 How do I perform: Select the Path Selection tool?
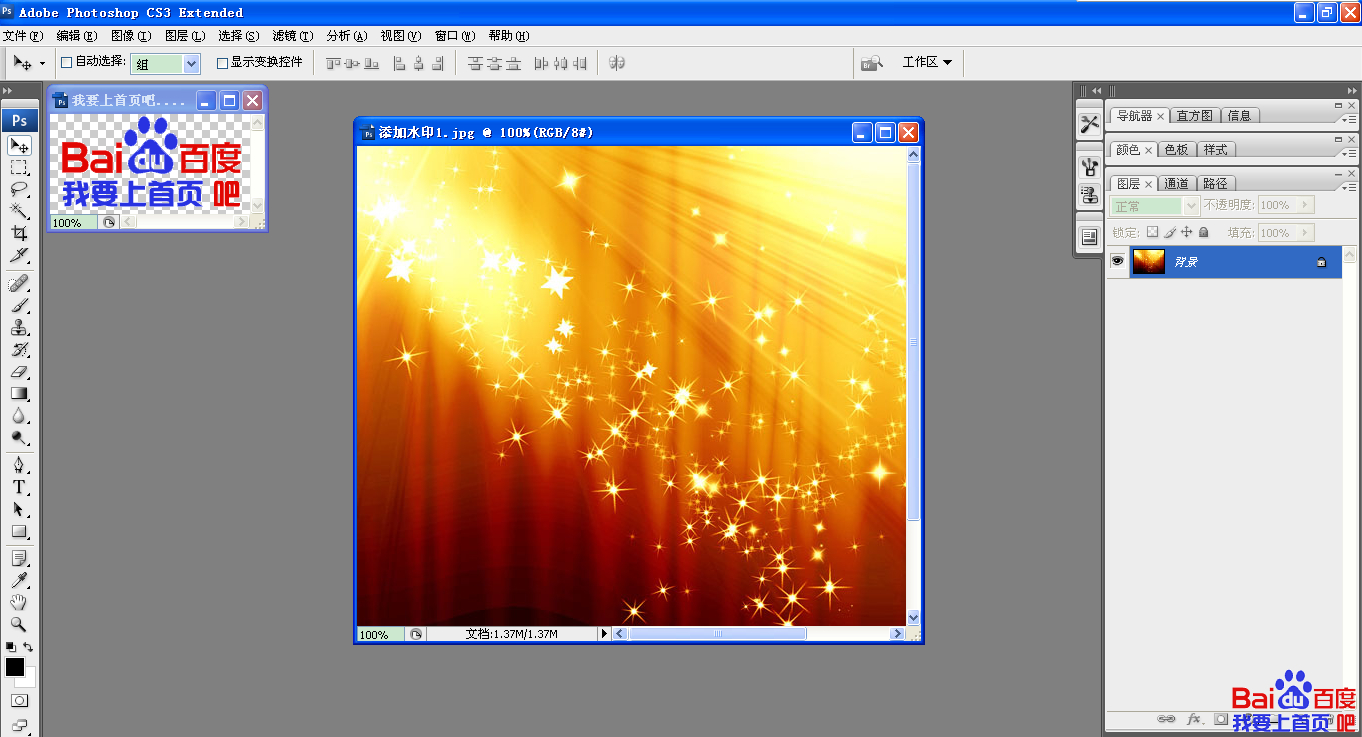[19, 510]
